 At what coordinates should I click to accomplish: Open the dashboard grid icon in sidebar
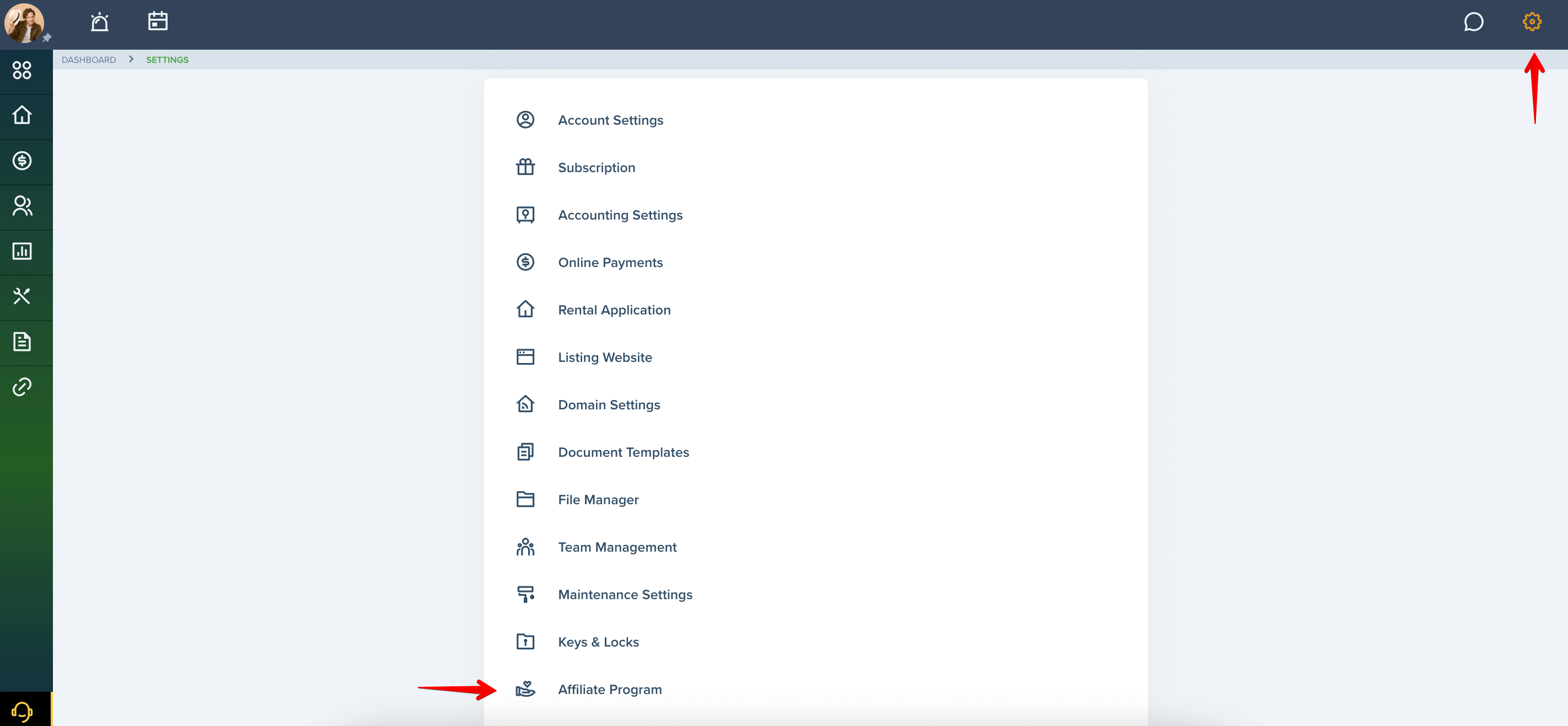(x=22, y=70)
